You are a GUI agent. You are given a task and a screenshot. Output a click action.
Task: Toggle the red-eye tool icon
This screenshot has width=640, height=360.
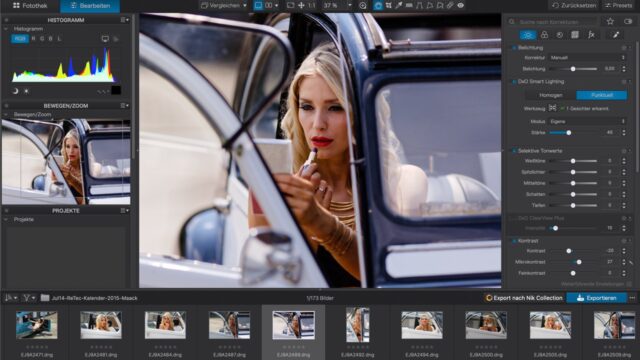click(x=460, y=6)
